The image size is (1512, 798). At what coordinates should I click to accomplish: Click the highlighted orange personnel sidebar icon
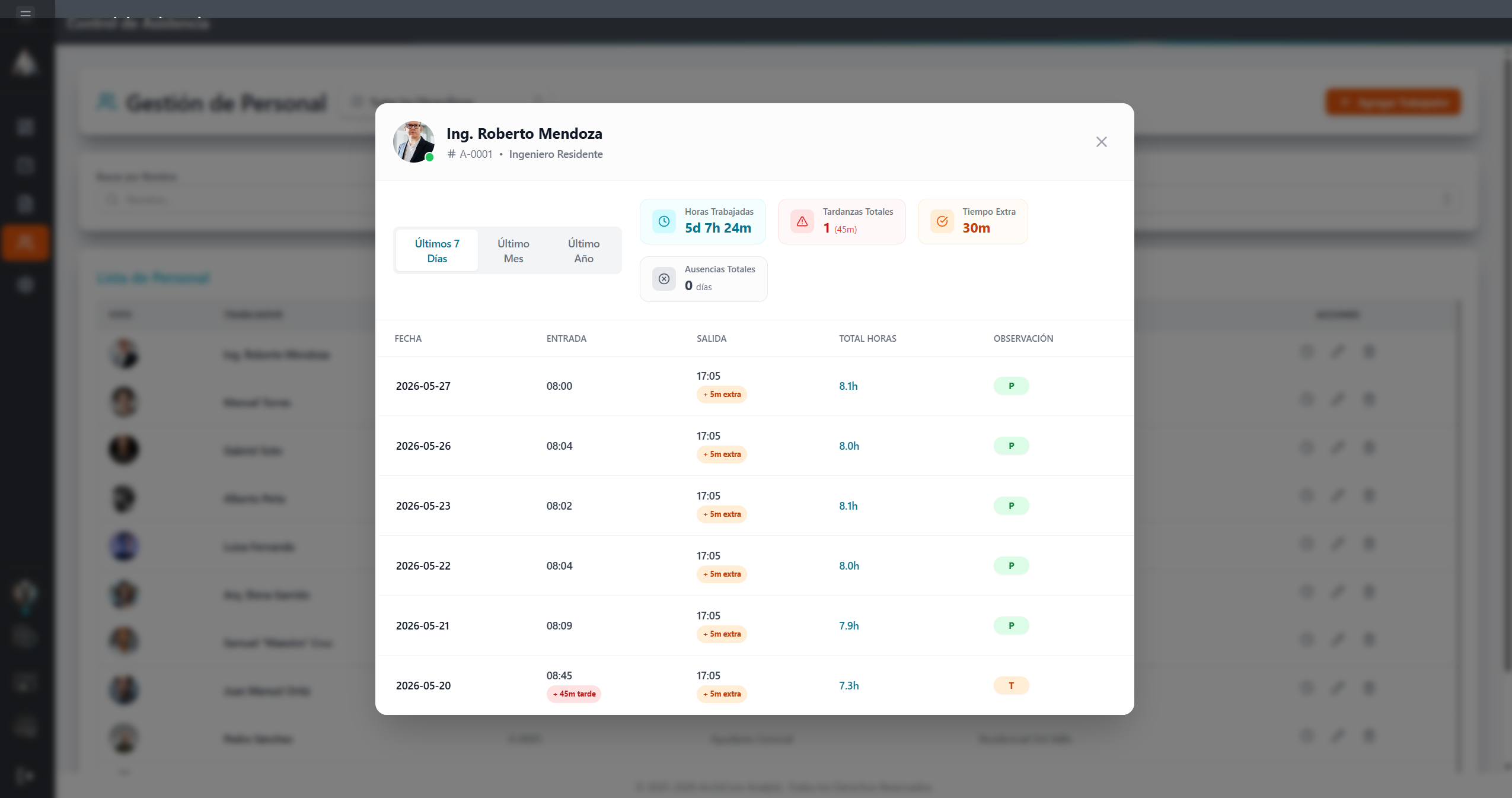coord(25,242)
